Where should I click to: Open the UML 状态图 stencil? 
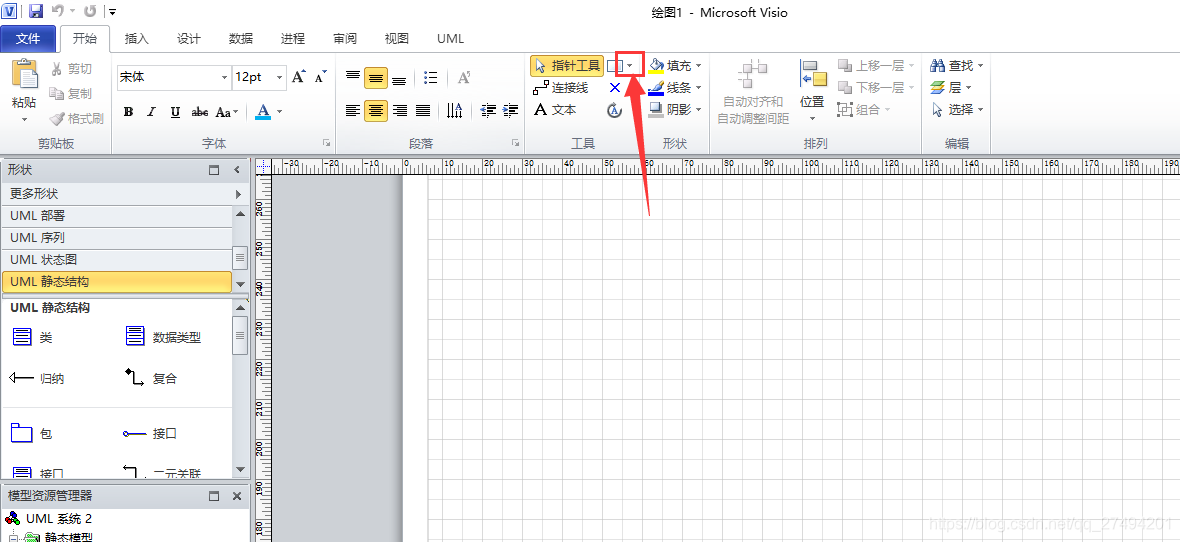click(x=116, y=260)
